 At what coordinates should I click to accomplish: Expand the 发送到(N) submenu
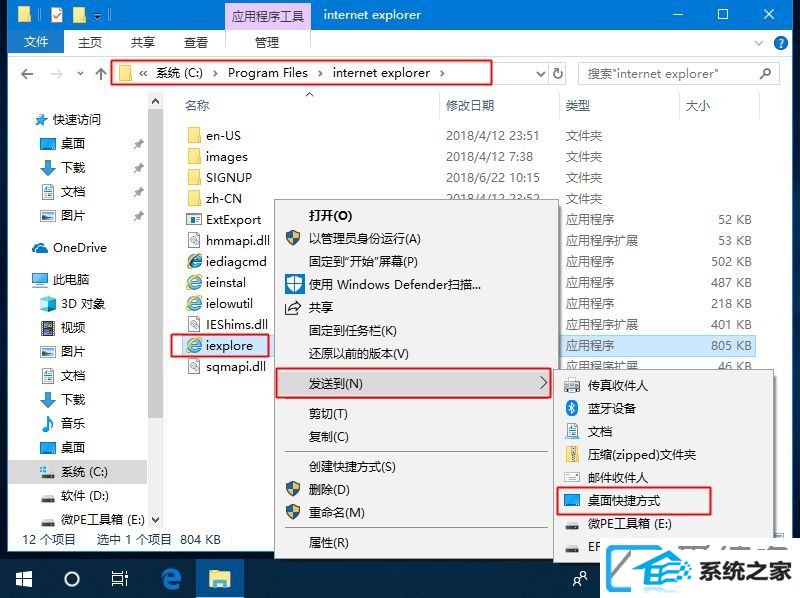pos(413,383)
